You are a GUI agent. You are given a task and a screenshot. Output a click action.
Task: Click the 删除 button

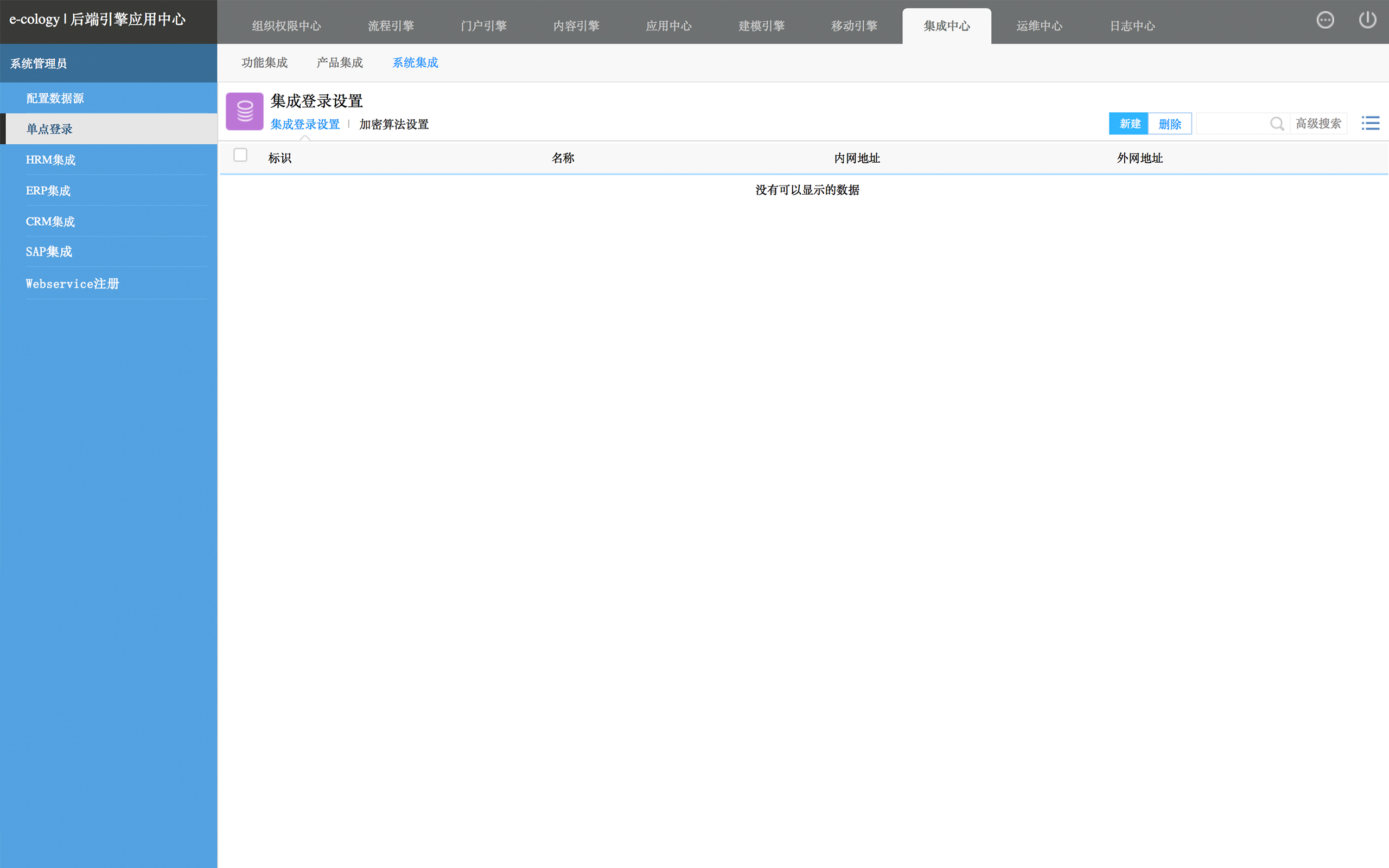pos(1170,124)
